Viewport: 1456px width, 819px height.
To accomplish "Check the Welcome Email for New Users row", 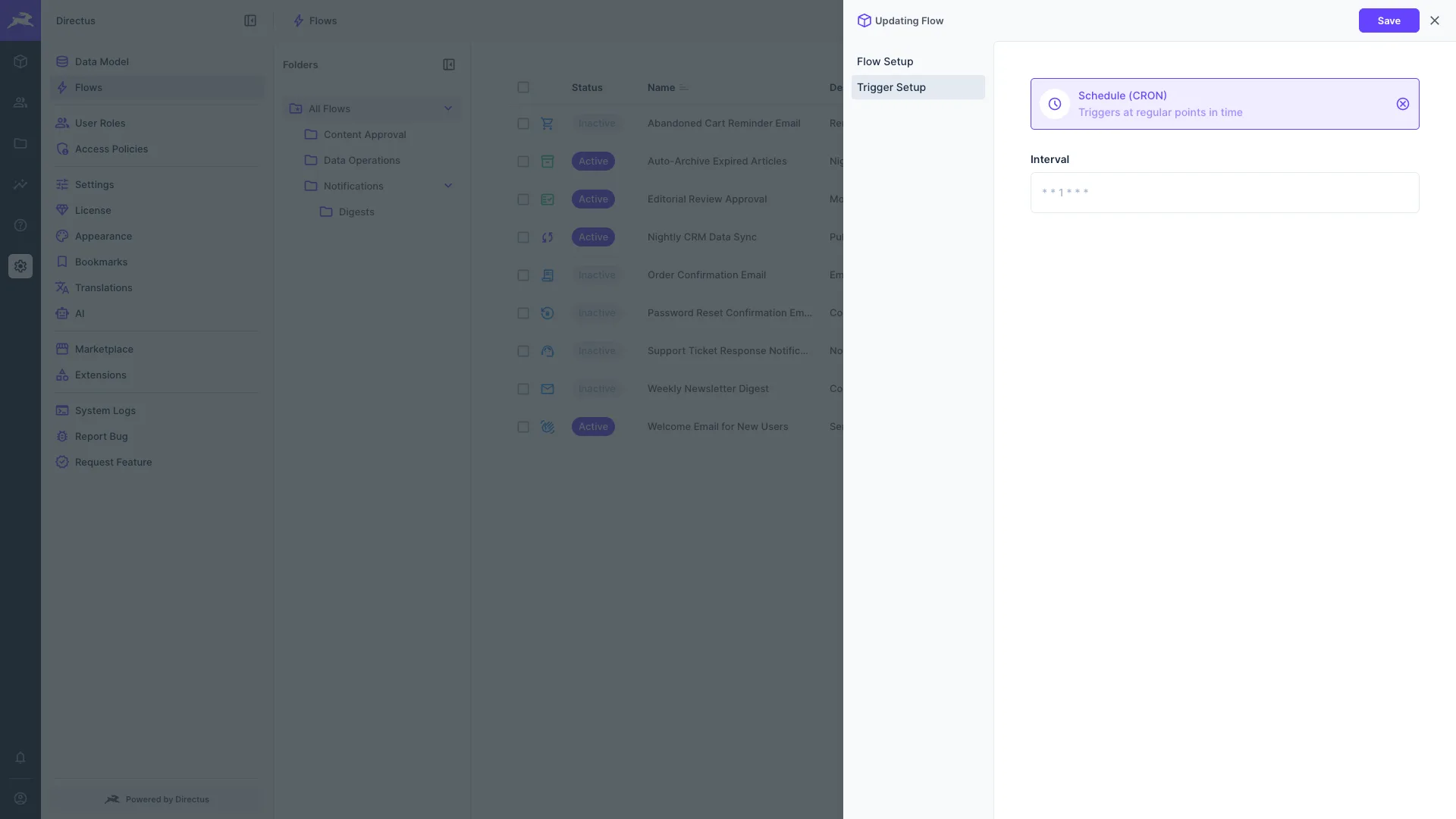I will click(x=523, y=426).
